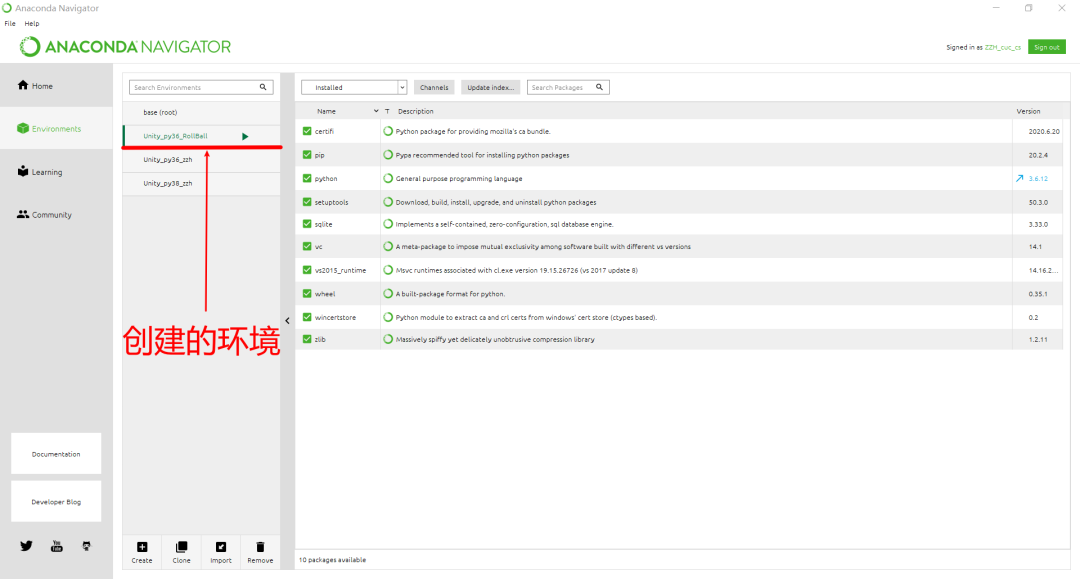Open the Community section

tap(56, 214)
